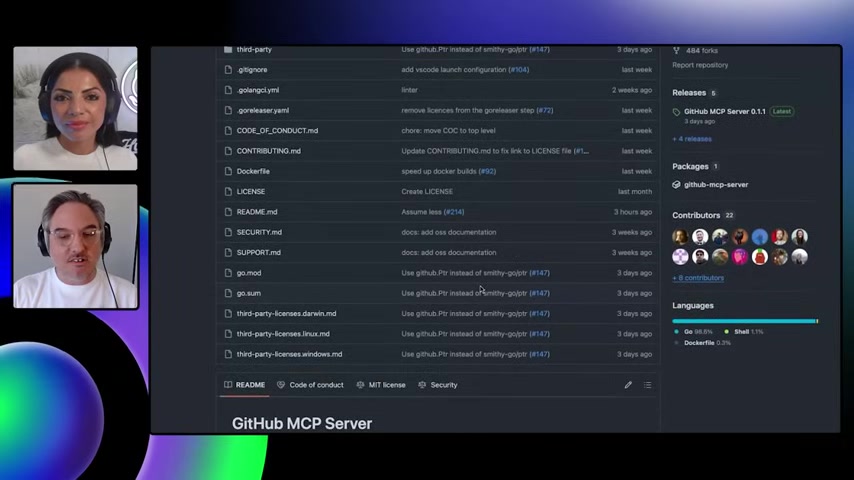Open pull request #214 link

[454, 212]
